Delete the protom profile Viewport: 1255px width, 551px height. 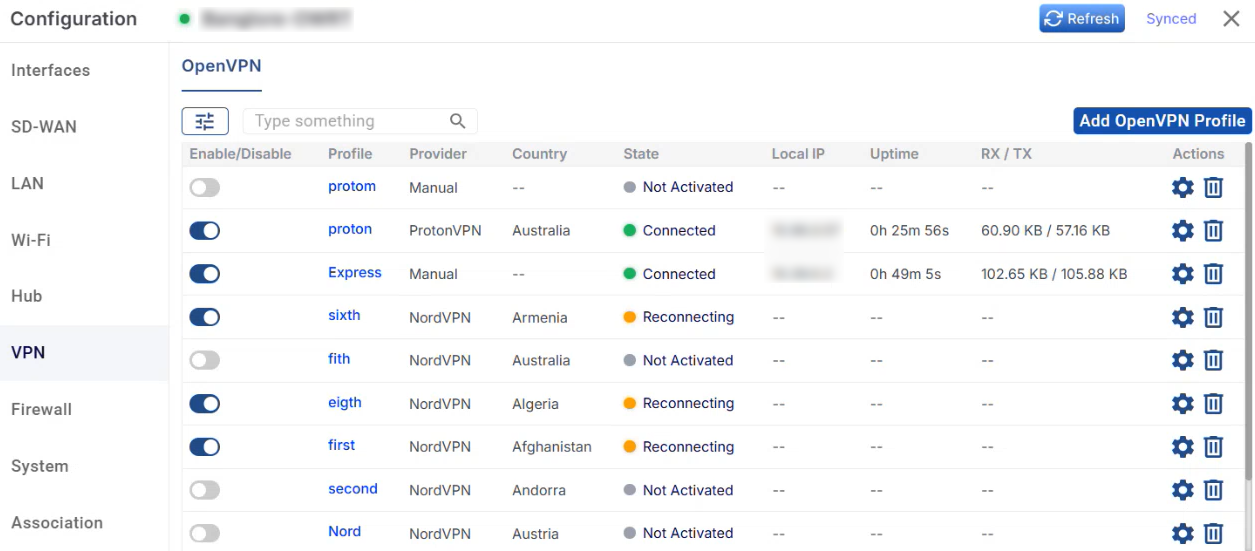[1213, 187]
